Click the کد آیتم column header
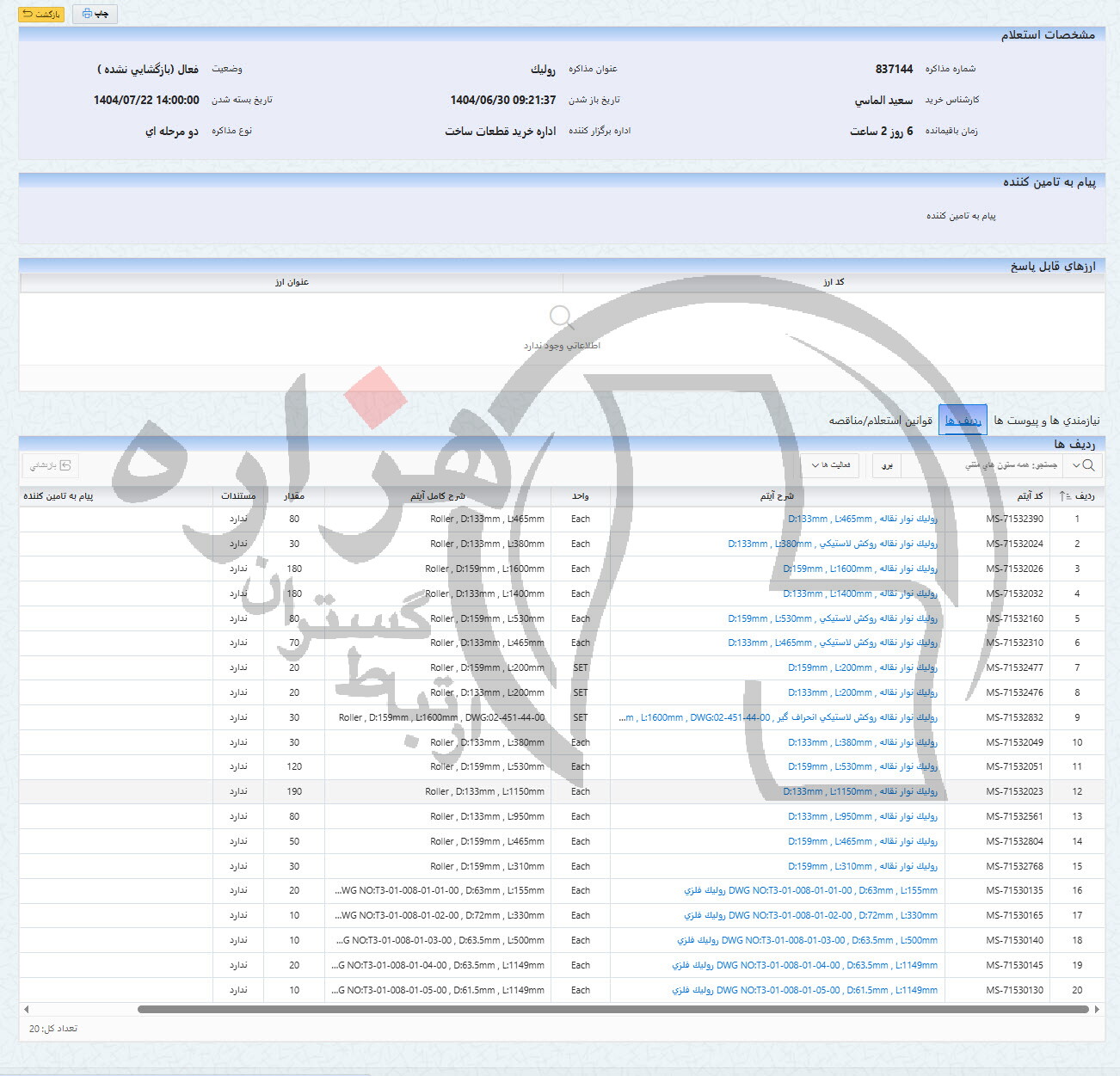This screenshot has width=1120, height=1076. [x=1030, y=496]
